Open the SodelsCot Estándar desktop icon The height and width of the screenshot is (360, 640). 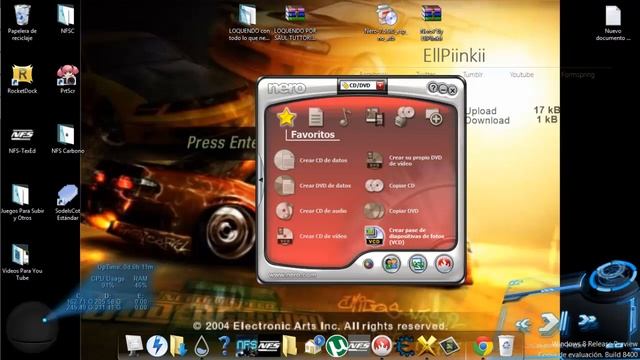pyautogui.click(x=67, y=202)
